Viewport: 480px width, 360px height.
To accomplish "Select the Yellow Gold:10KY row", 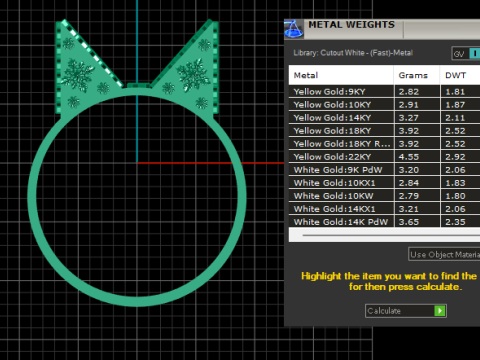I will tap(384, 105).
